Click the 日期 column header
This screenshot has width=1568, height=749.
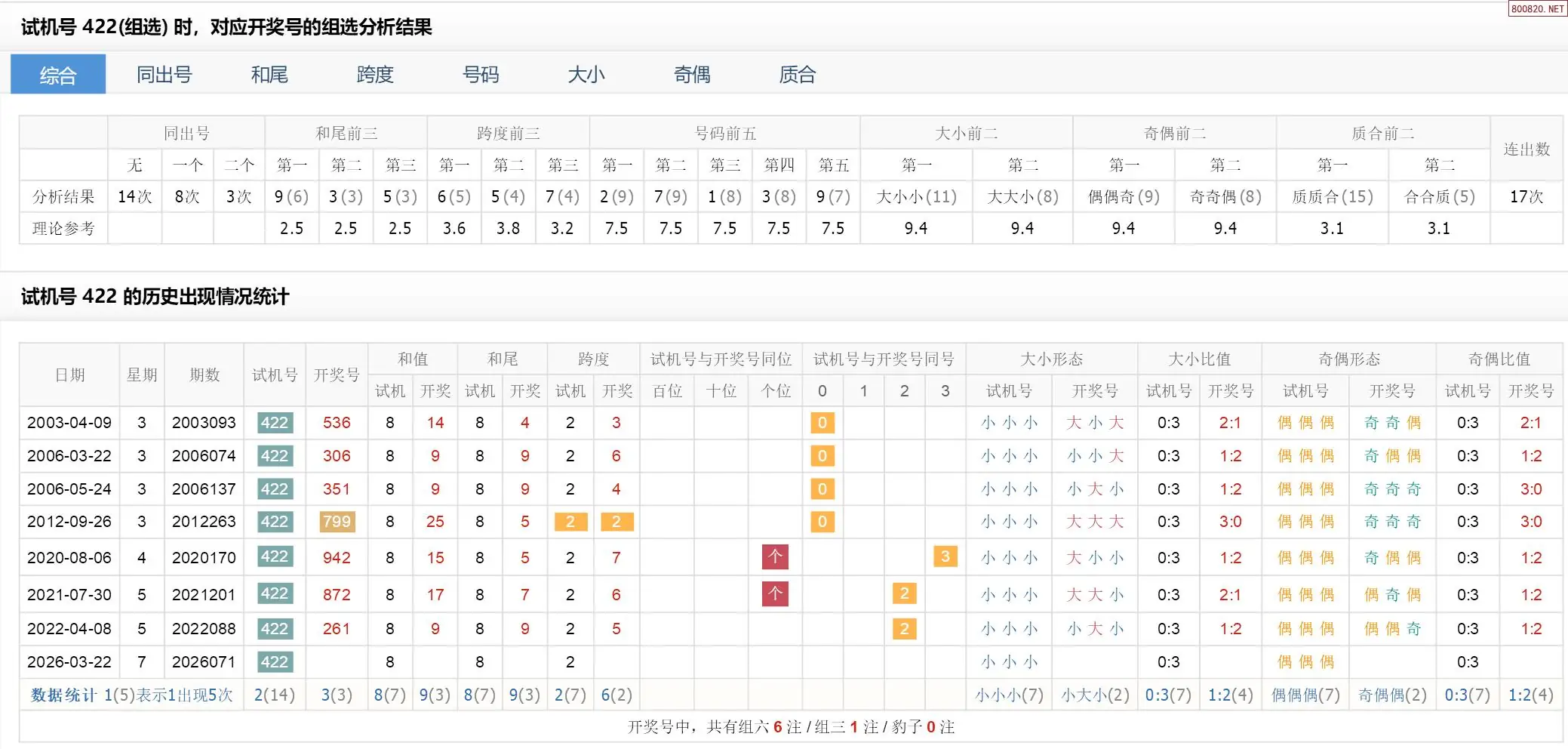click(69, 375)
